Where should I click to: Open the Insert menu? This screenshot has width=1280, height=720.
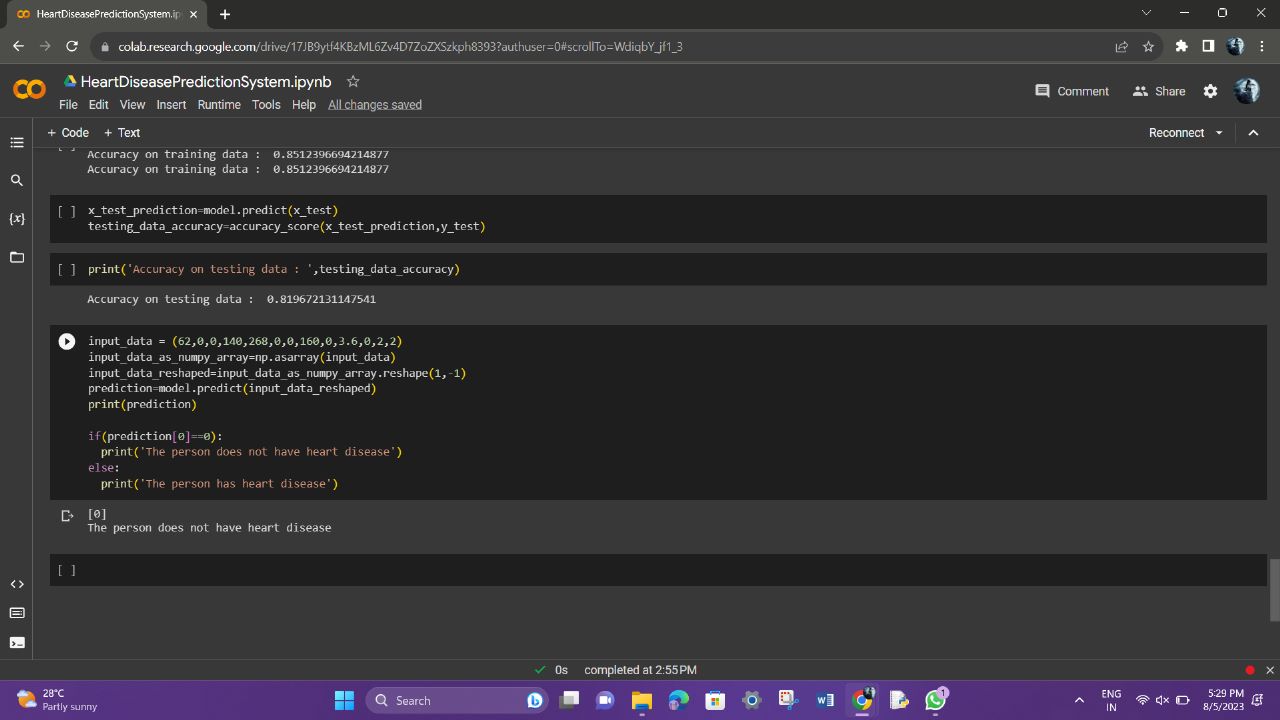click(x=171, y=105)
